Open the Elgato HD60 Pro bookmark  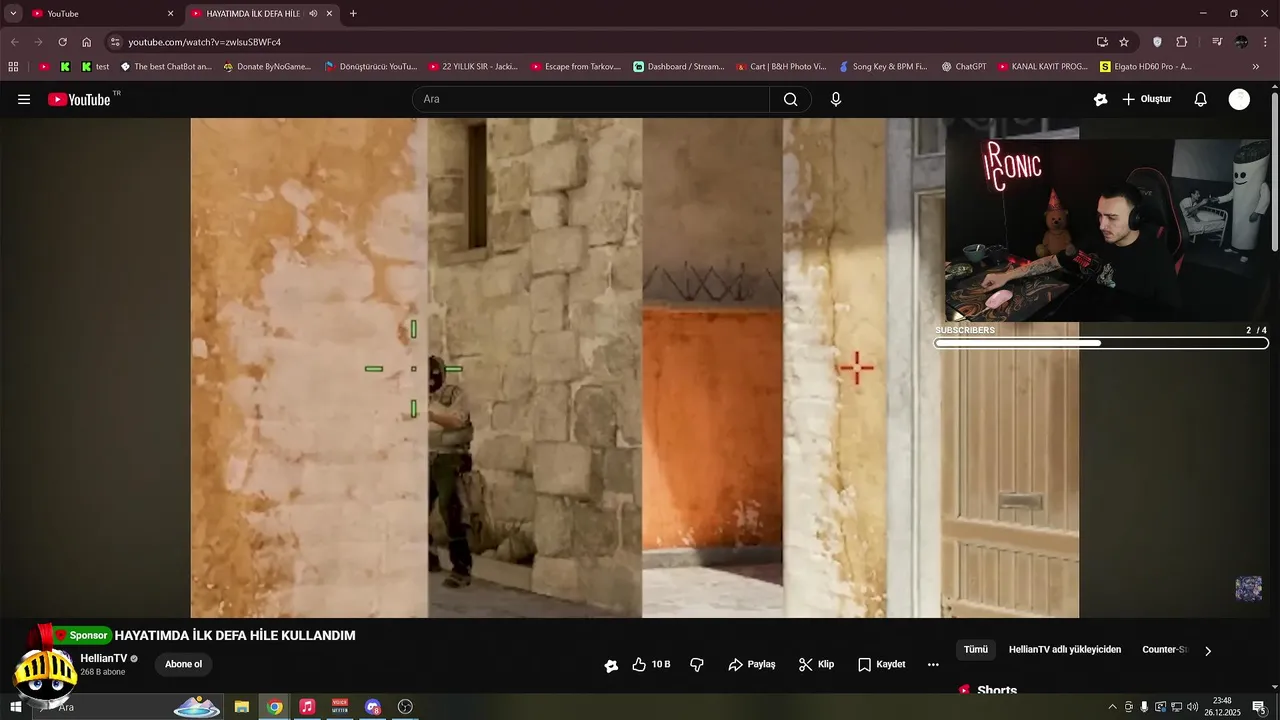(x=1146, y=67)
